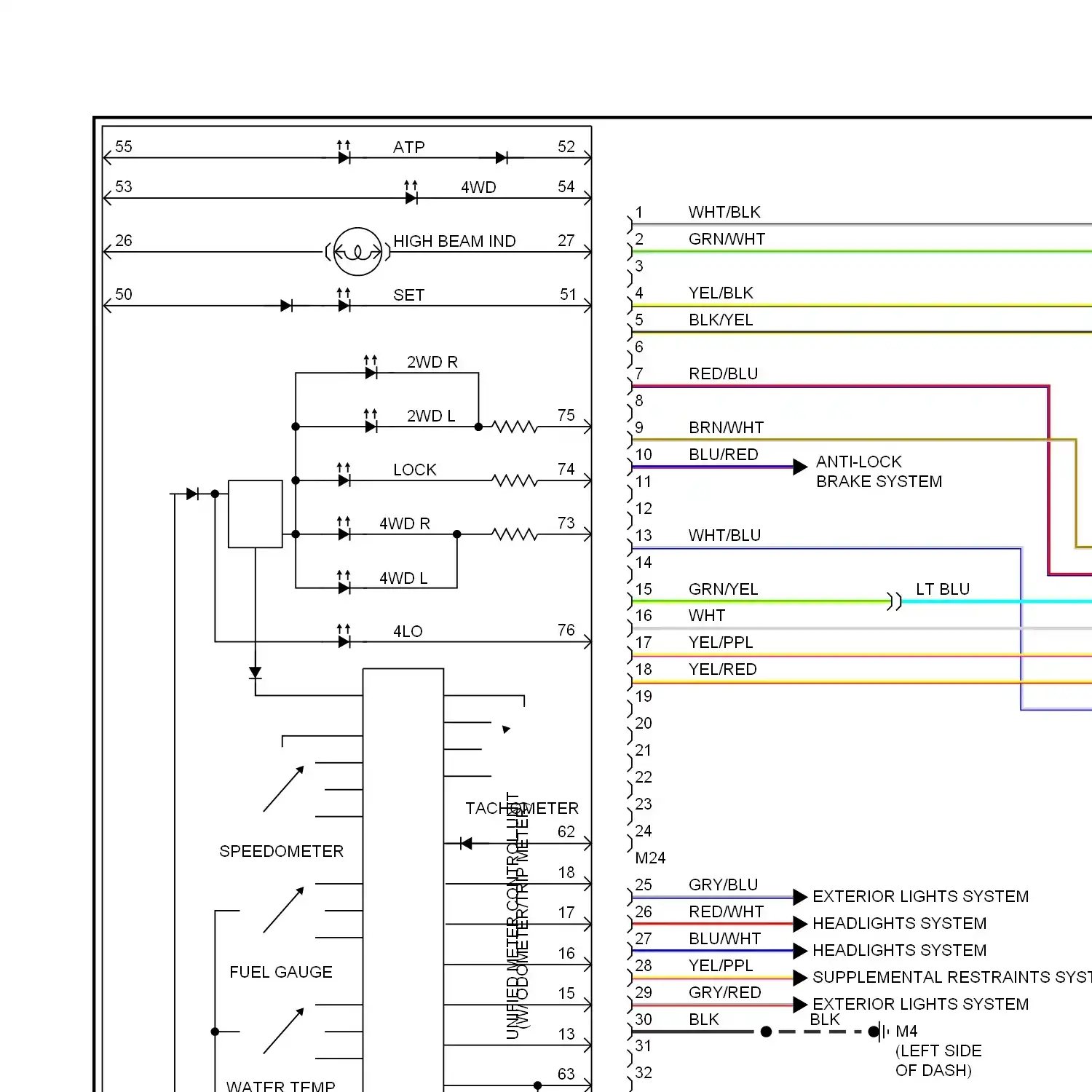The width and height of the screenshot is (1092, 1092).
Task: Click the ATP indicator label
Action: click(x=409, y=147)
